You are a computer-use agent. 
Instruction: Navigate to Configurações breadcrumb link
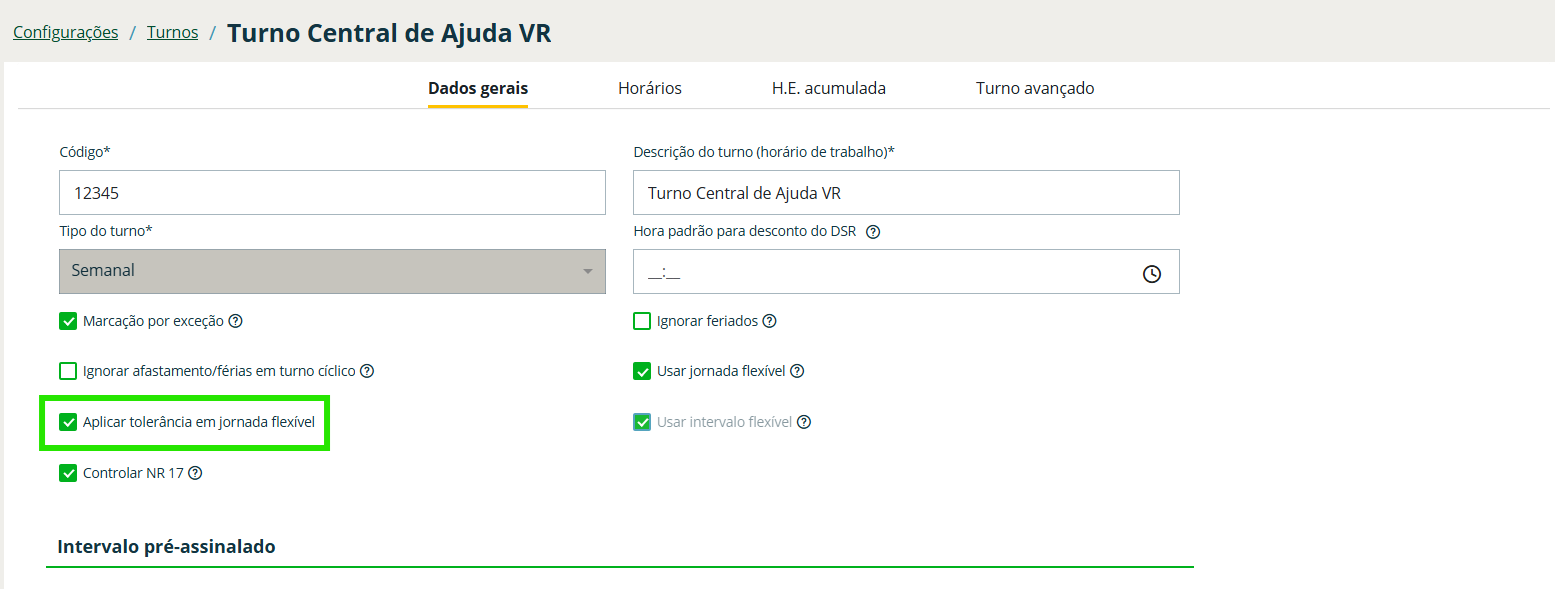click(x=66, y=32)
